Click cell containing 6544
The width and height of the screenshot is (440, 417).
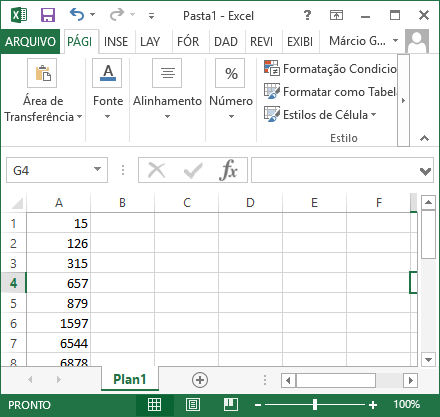click(x=59, y=343)
